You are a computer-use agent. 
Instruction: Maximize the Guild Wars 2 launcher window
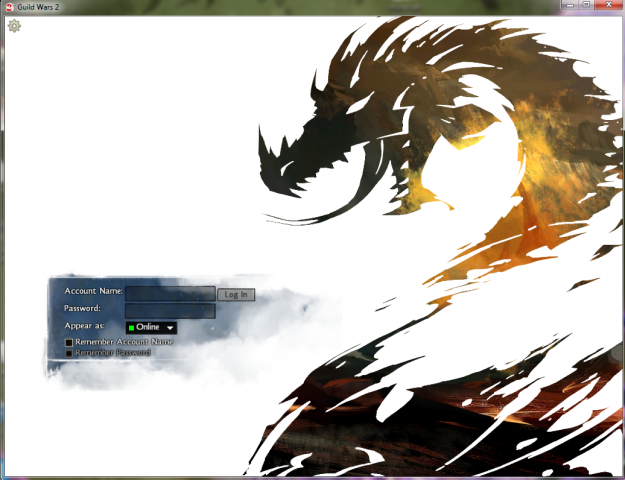tap(586, 6)
